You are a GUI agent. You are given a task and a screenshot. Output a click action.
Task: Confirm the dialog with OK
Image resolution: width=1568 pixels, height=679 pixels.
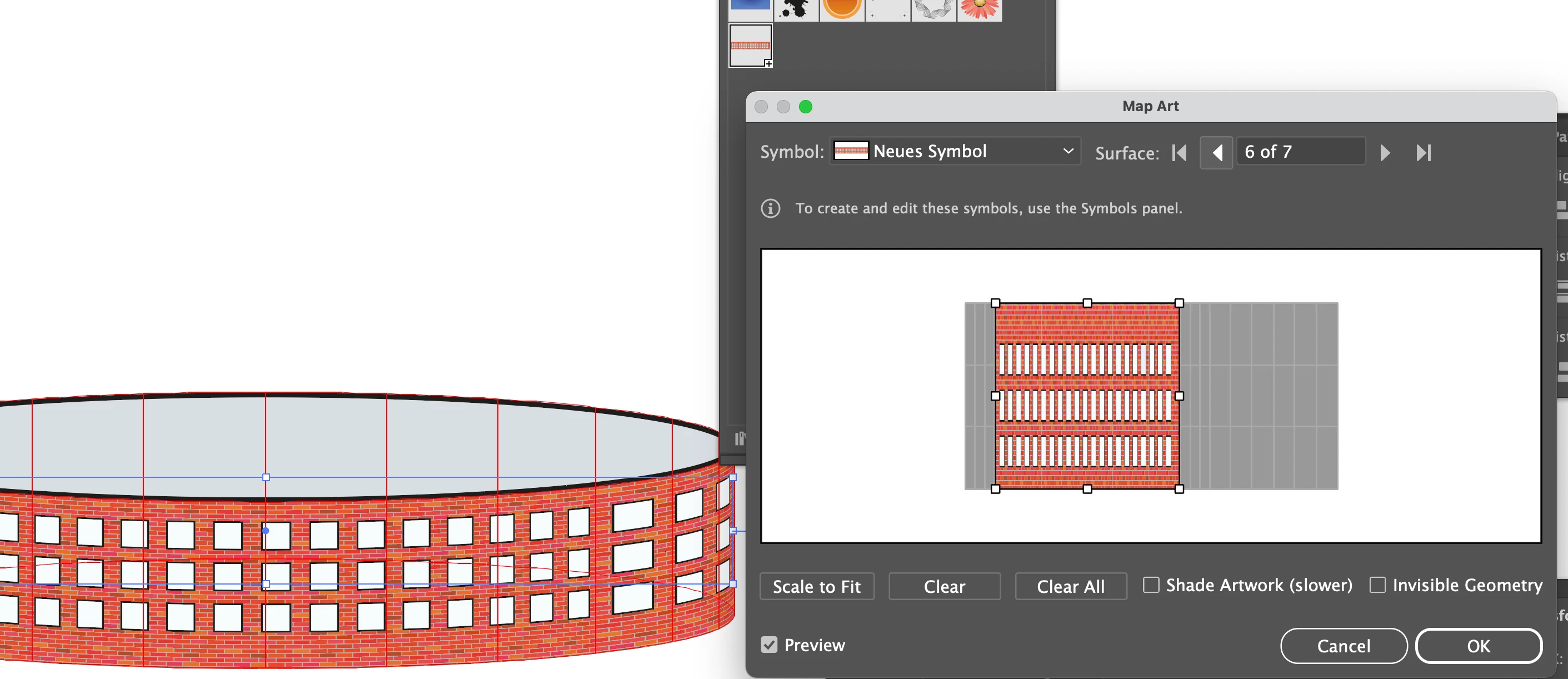[1478, 646]
